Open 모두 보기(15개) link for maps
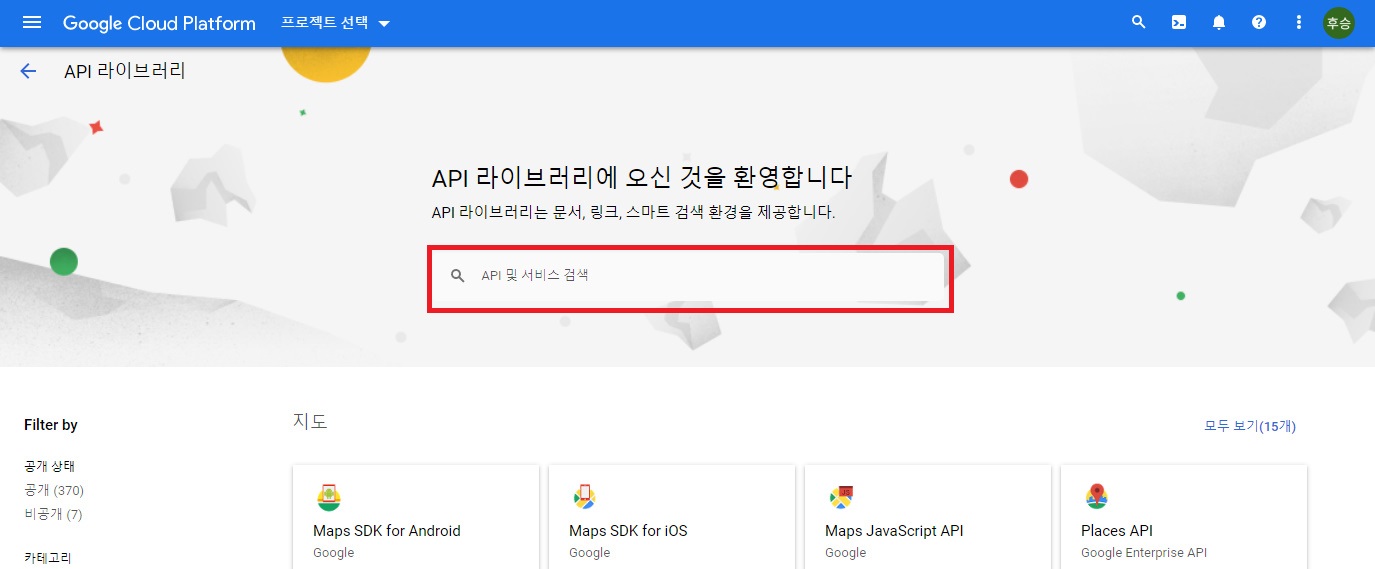This screenshot has height=569, width=1375. point(1250,426)
